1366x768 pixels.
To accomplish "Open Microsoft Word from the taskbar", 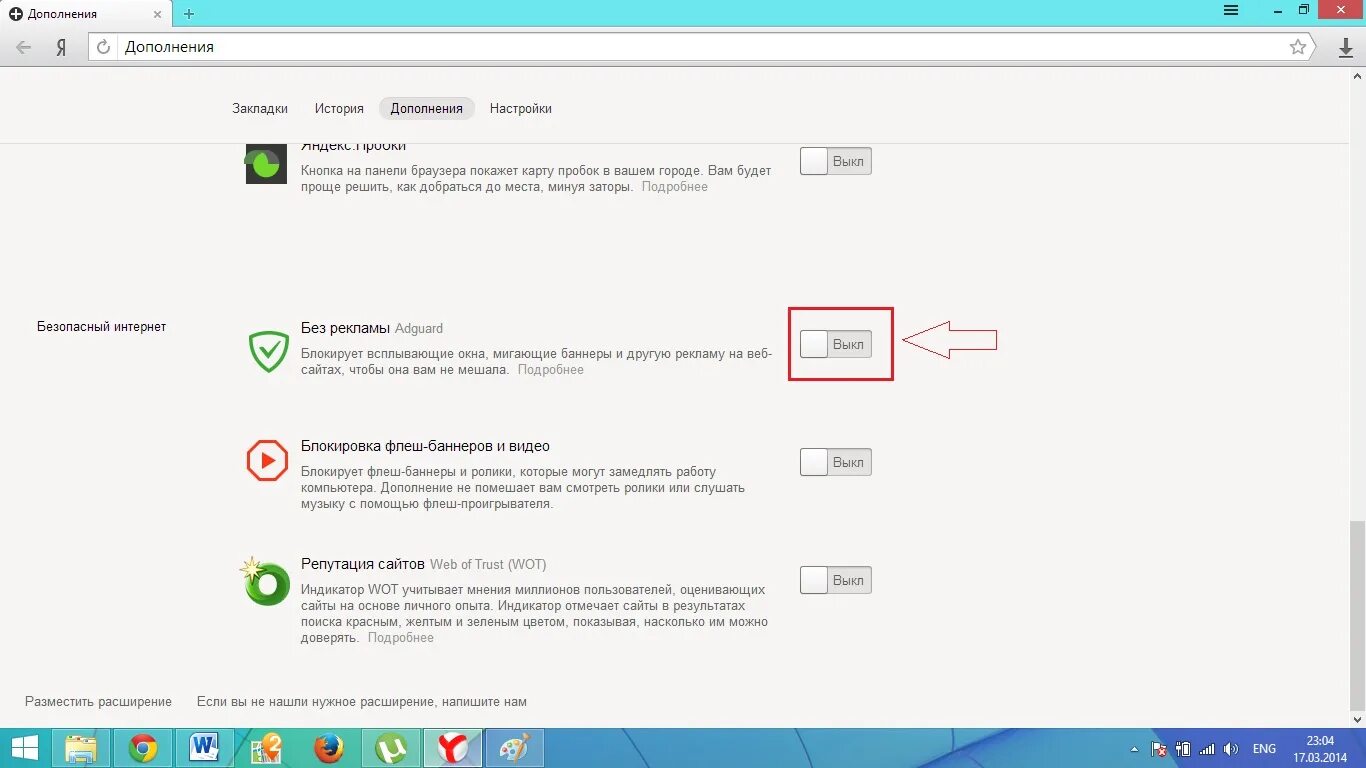I will (x=205, y=748).
